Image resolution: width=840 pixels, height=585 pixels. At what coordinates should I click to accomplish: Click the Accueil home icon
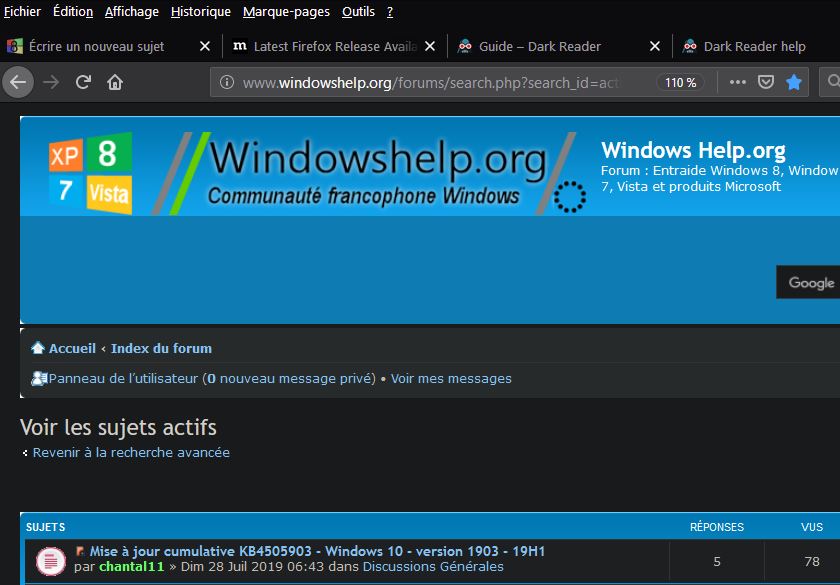(38, 348)
